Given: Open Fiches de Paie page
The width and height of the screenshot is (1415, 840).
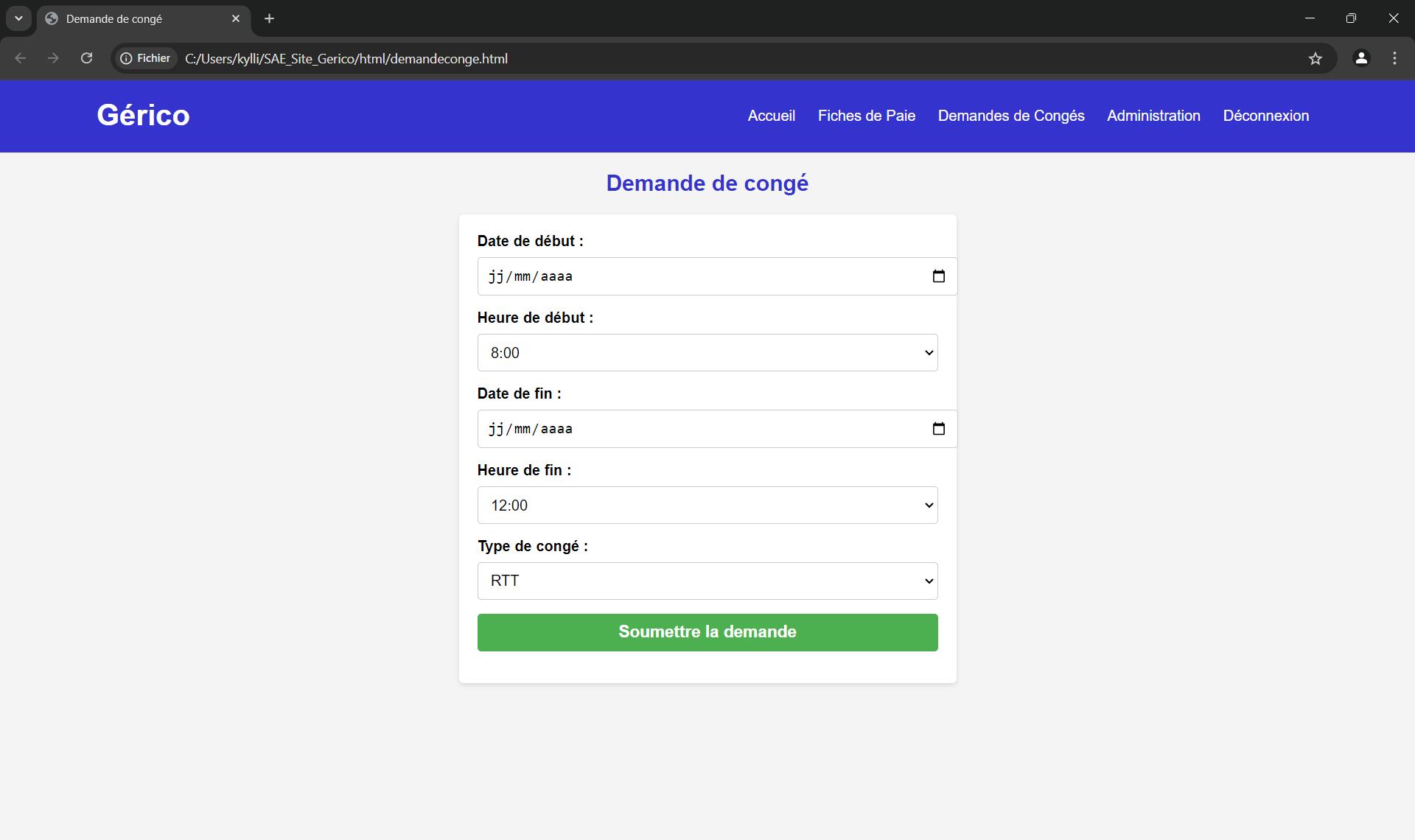Looking at the screenshot, I should pos(866,116).
